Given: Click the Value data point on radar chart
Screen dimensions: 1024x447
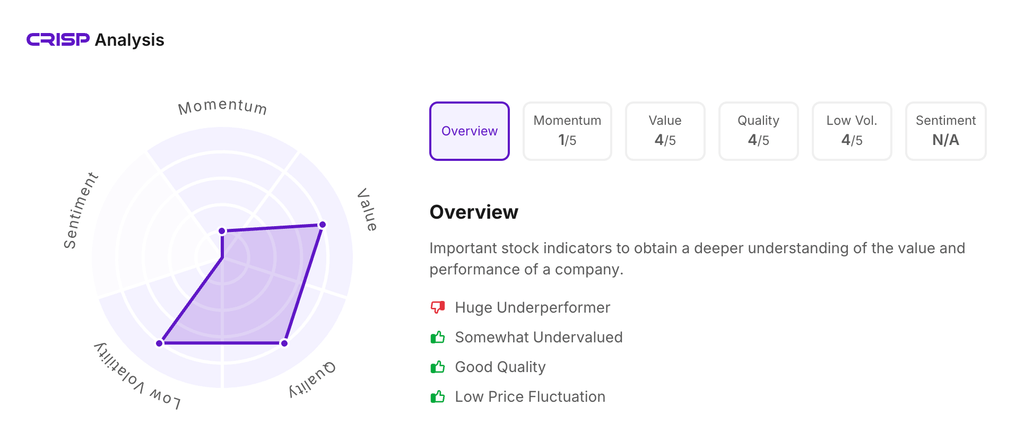Looking at the screenshot, I should [322, 225].
